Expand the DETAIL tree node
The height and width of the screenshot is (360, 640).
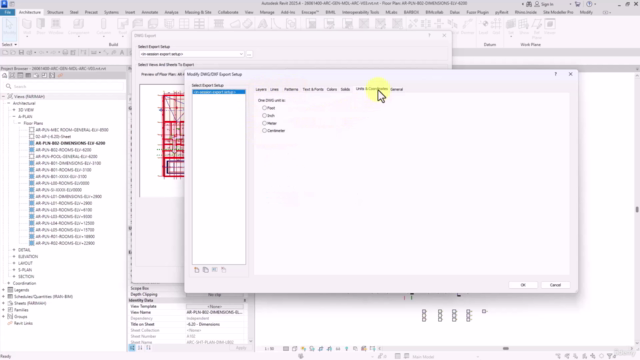(x=14, y=250)
